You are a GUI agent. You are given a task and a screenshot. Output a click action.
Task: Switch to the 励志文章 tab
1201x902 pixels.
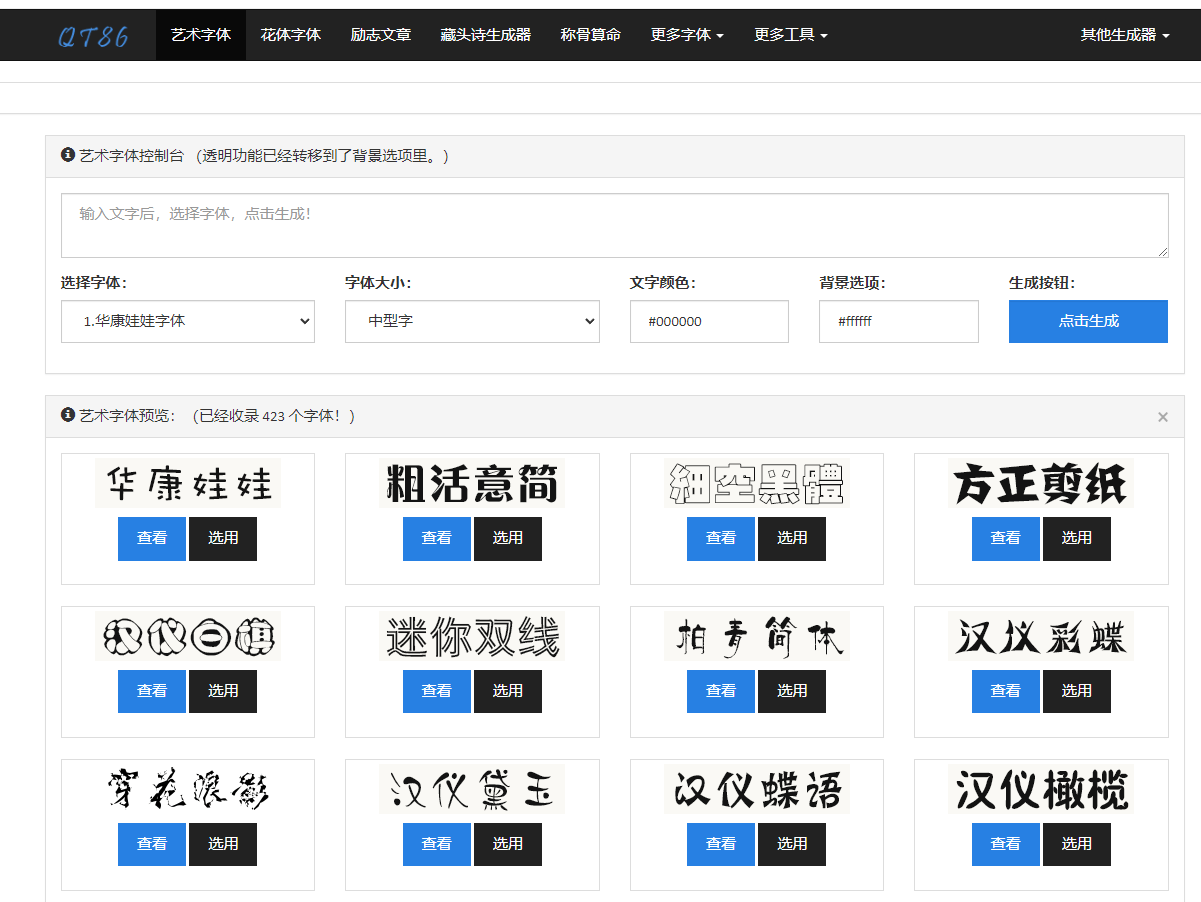click(x=381, y=34)
